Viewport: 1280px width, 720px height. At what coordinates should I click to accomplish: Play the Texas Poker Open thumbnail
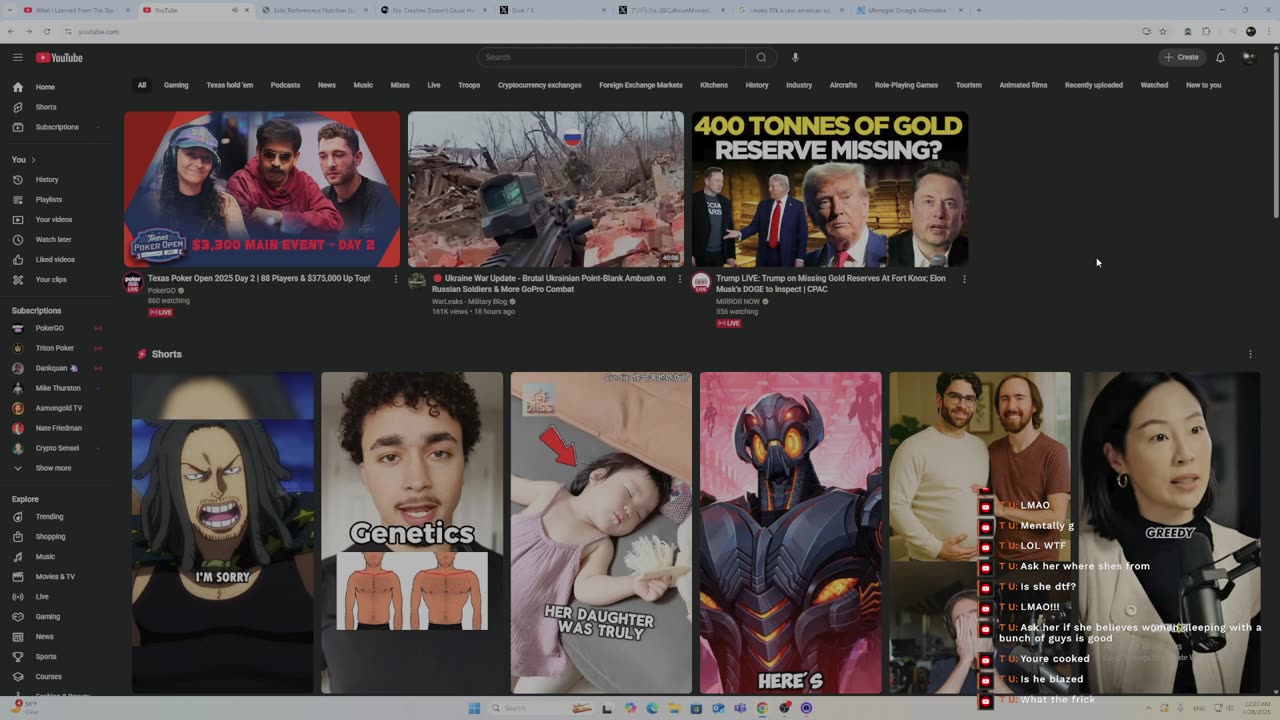[262, 189]
